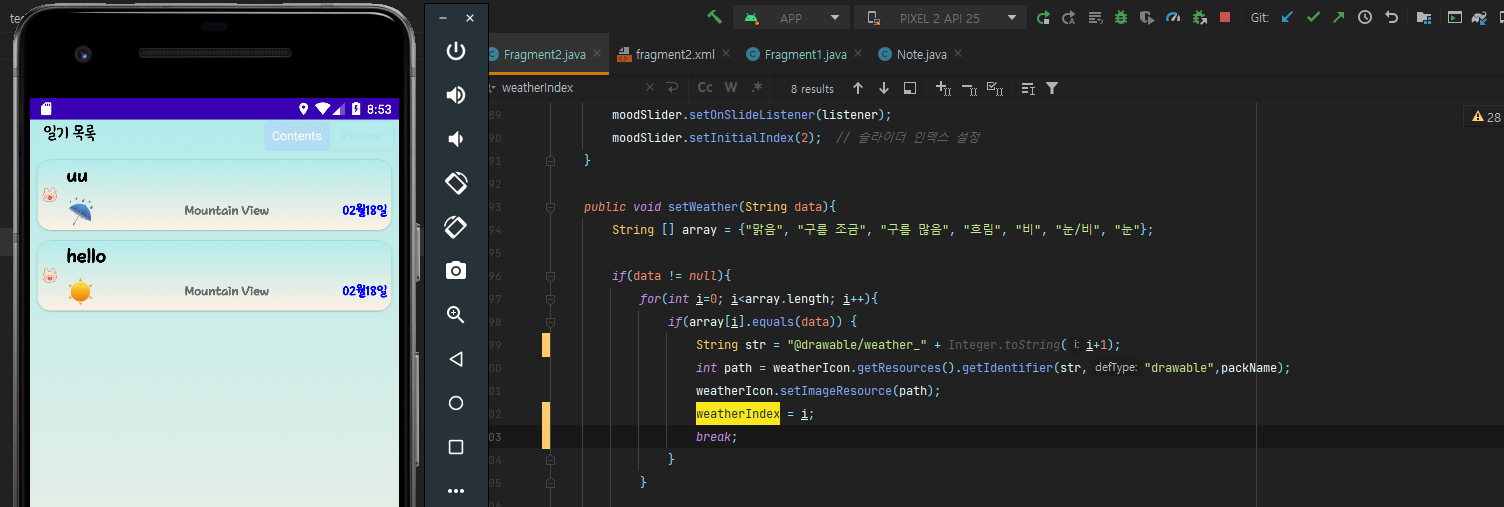1504x507 pixels.
Task: Select Contents button in diary app
Action: (297, 137)
